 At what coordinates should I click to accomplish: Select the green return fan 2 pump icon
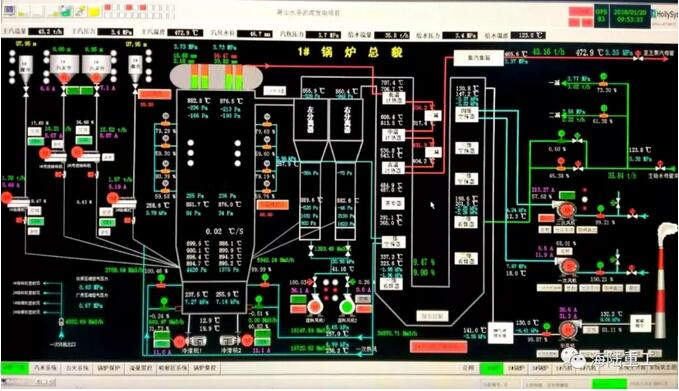click(346, 307)
